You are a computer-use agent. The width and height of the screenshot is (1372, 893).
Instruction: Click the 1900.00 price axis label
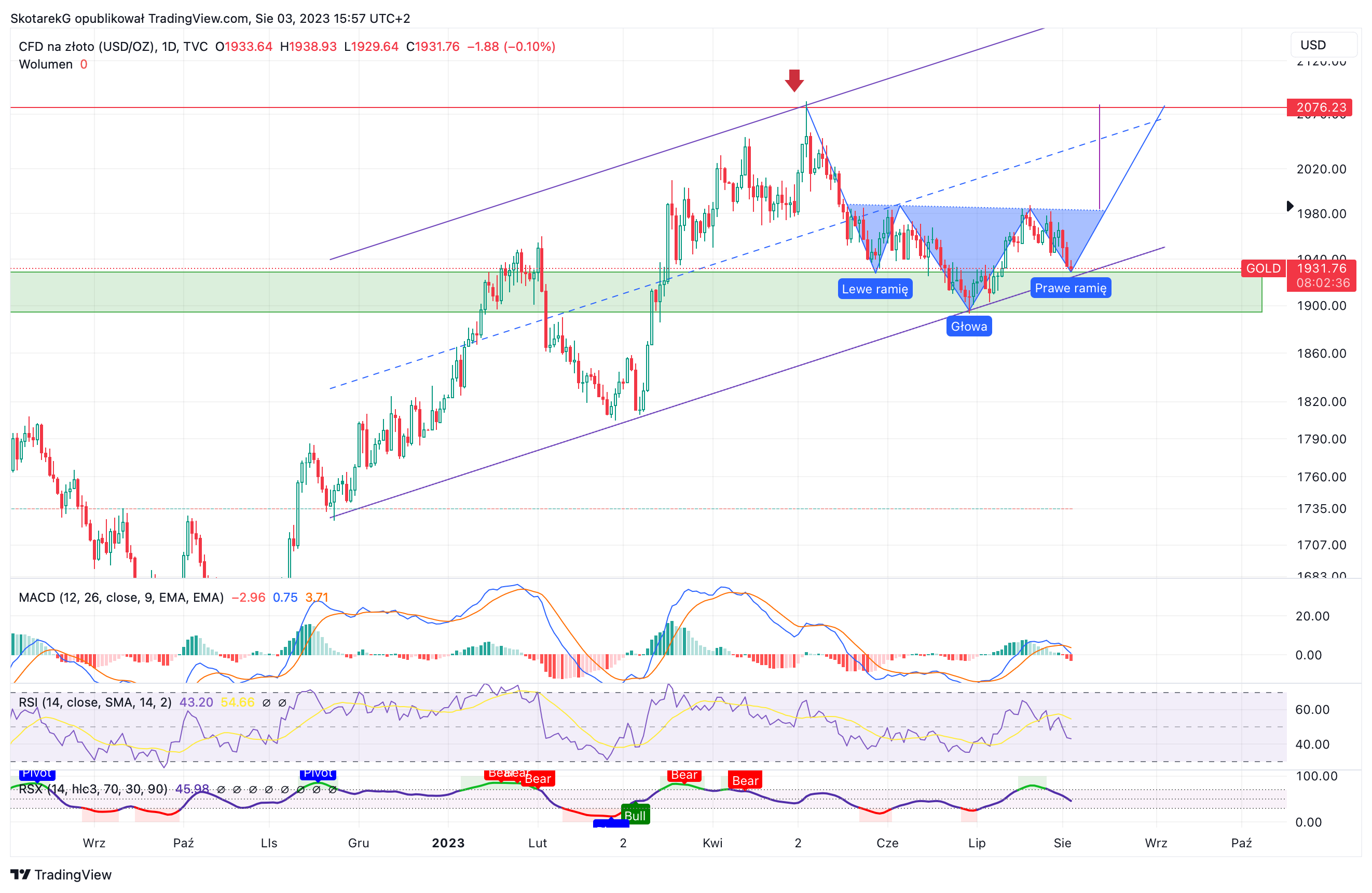coord(1321,306)
